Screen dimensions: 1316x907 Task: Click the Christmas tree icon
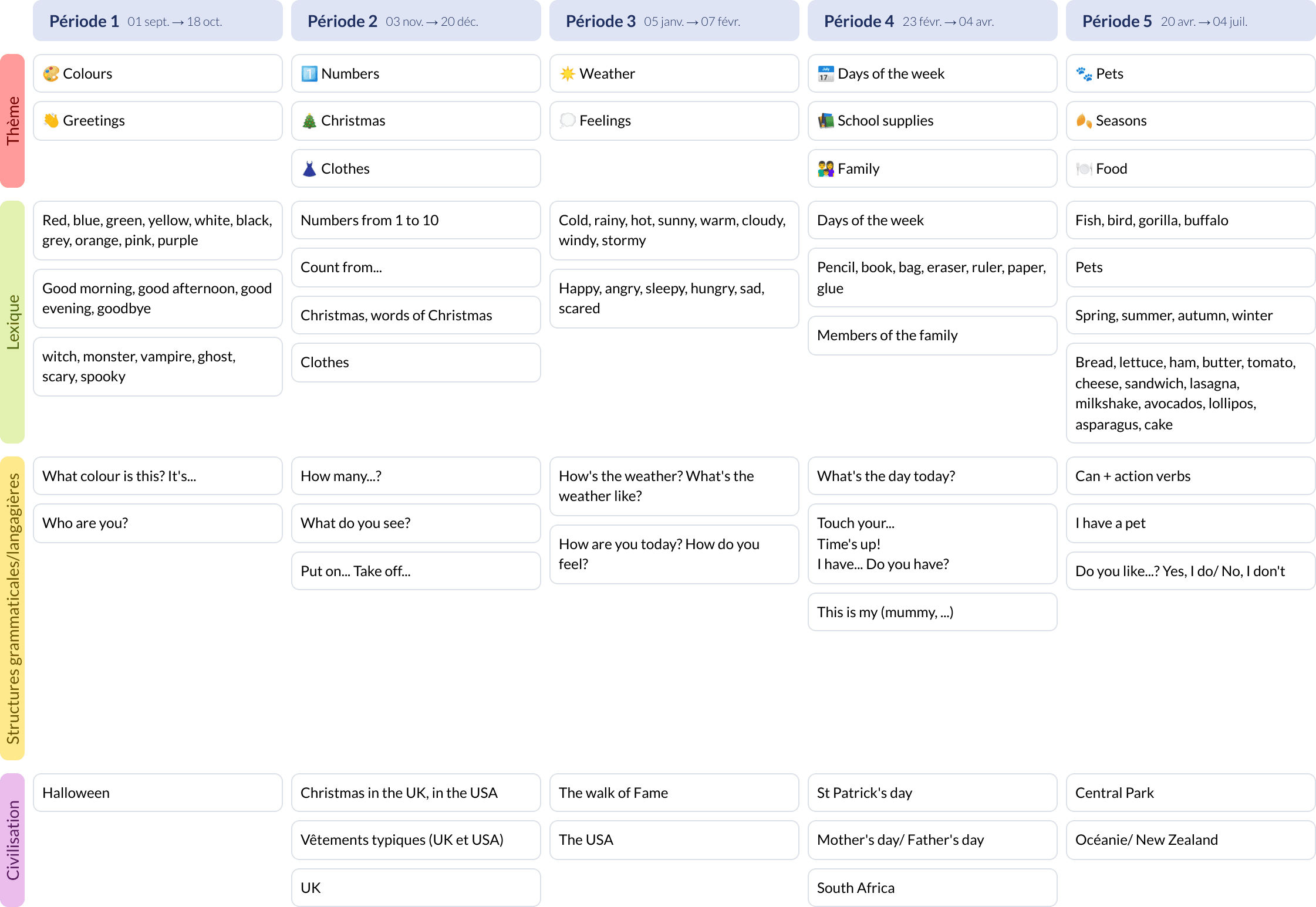309,121
